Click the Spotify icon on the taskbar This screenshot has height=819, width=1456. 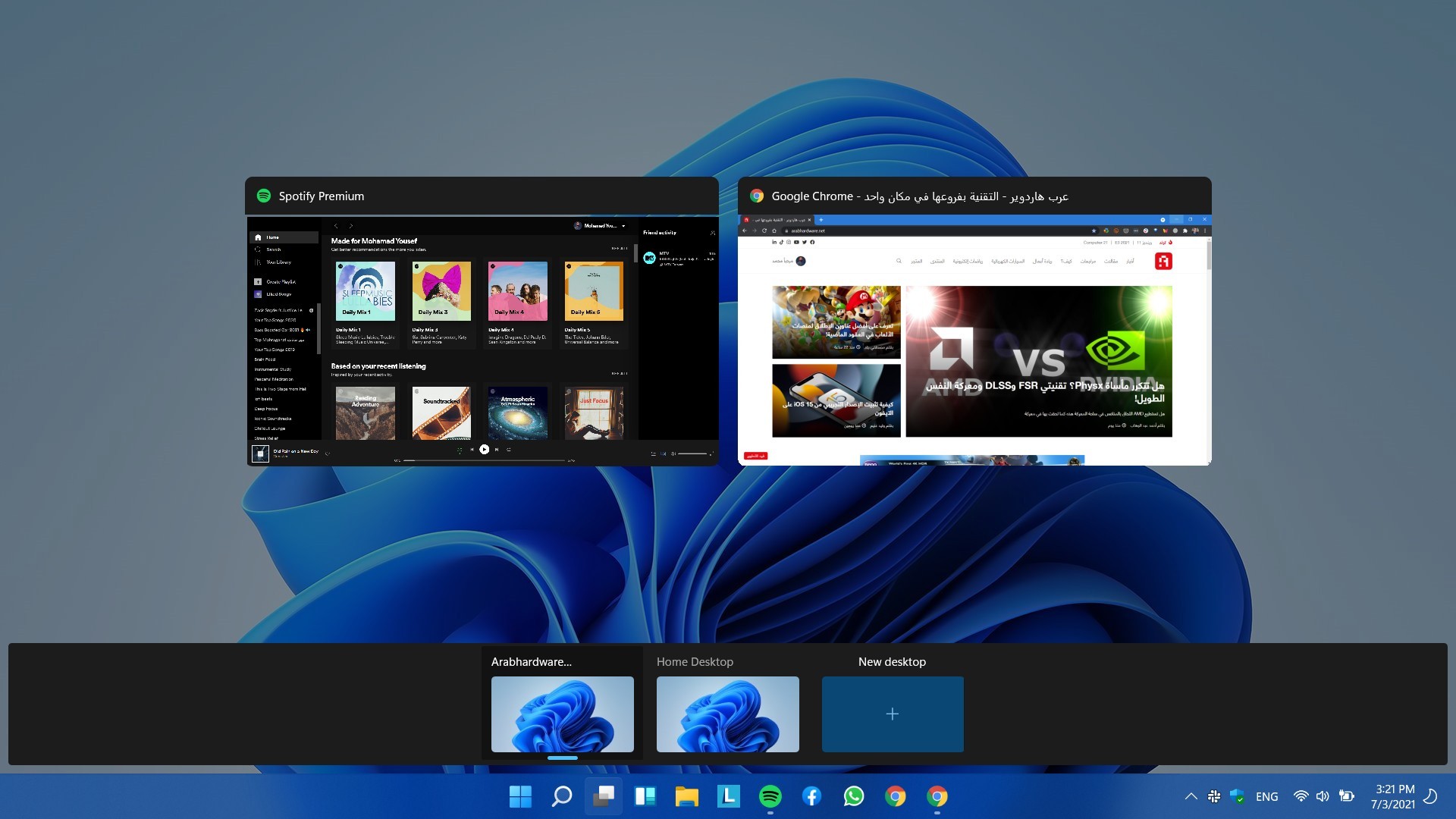coord(770,796)
